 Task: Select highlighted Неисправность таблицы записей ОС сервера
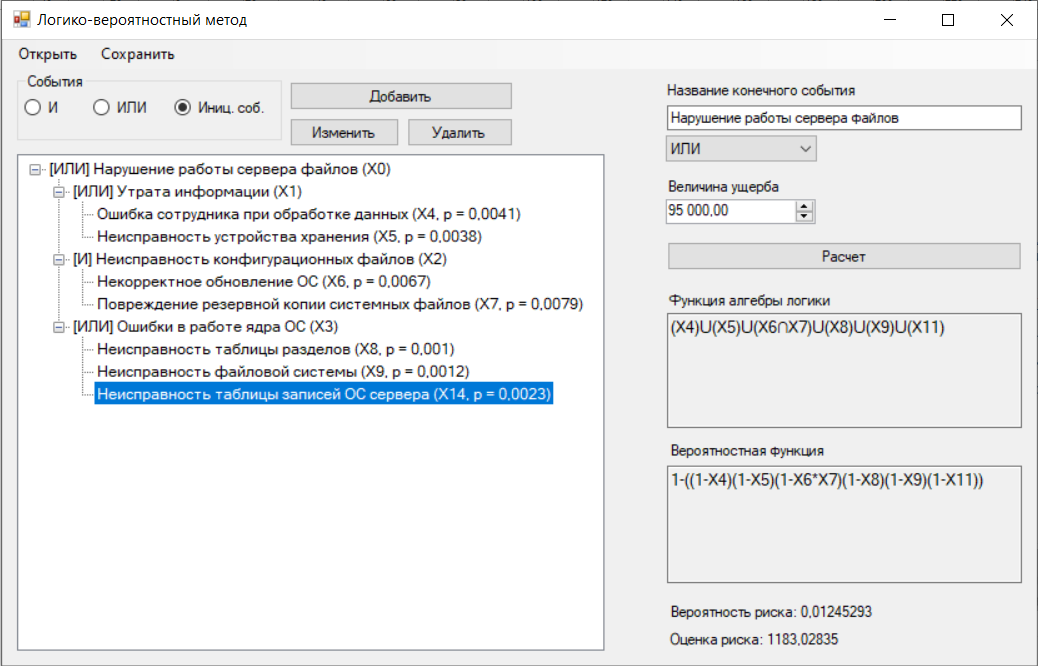coord(324,395)
